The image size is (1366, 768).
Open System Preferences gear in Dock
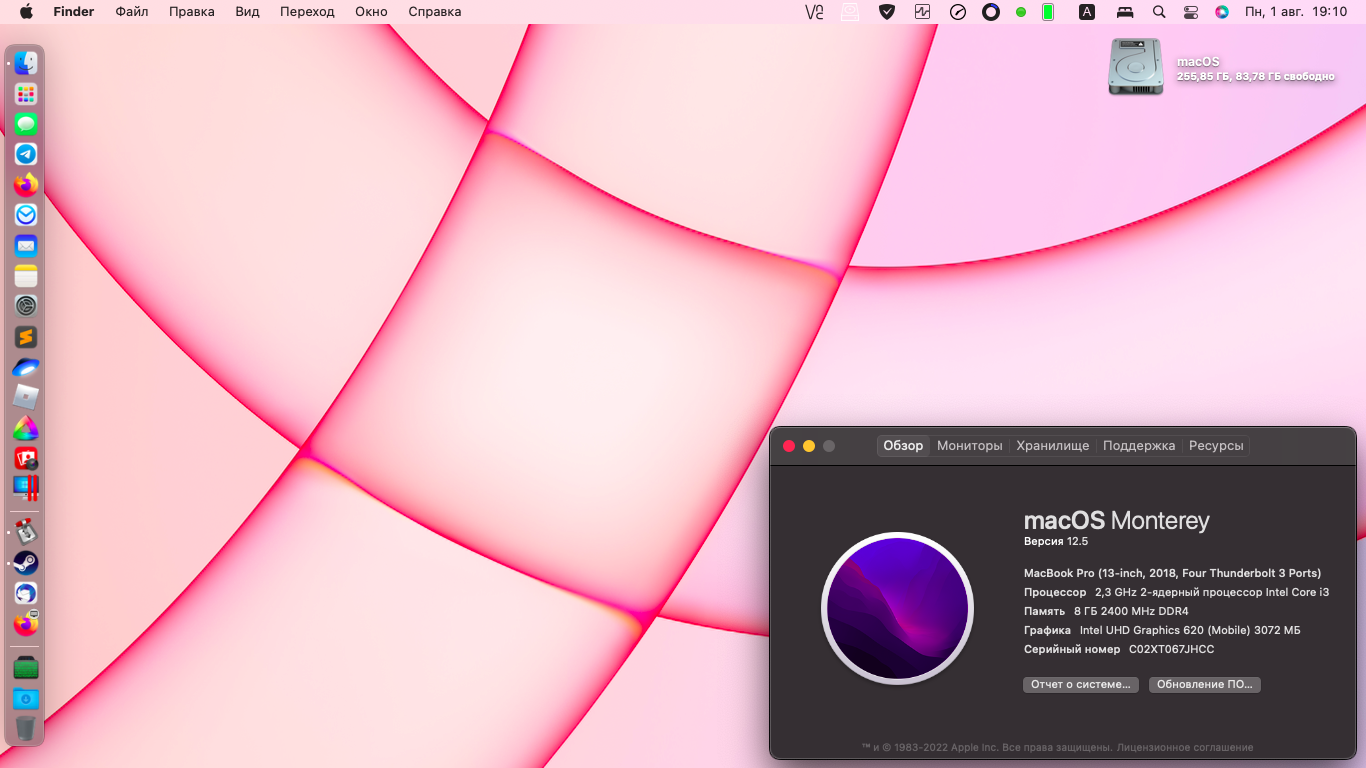pos(26,306)
